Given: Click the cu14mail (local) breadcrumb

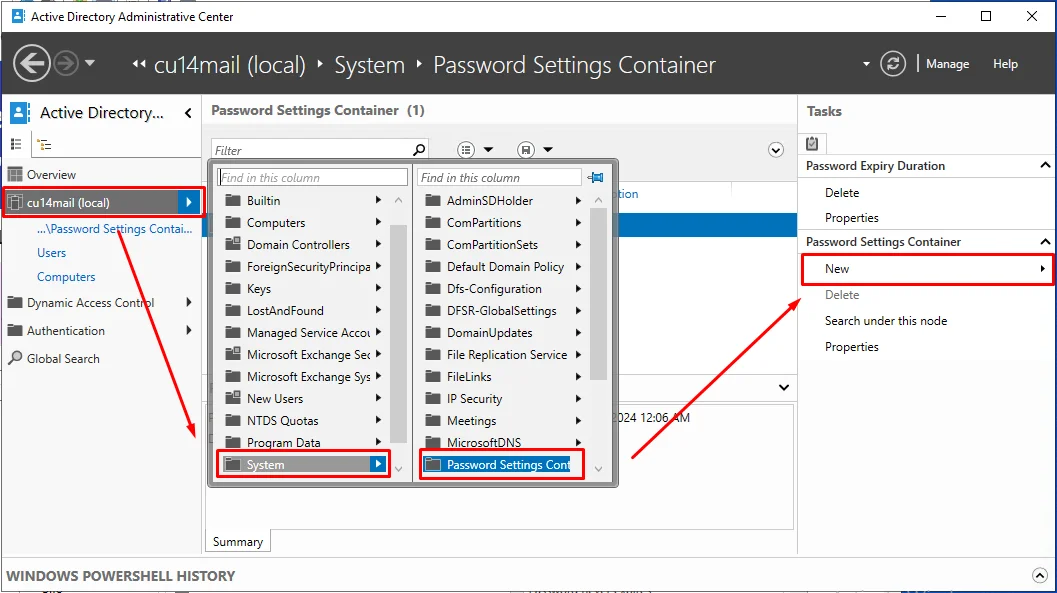Looking at the screenshot, I should click(x=230, y=65).
